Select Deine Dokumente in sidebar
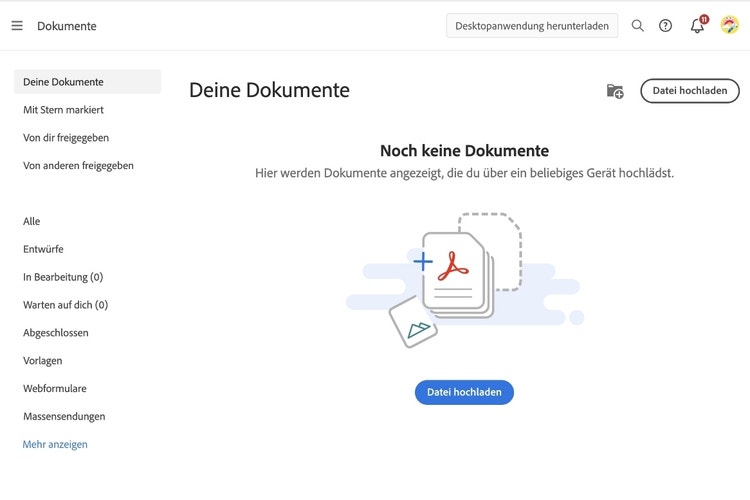This screenshot has width=750, height=500. click(88, 82)
